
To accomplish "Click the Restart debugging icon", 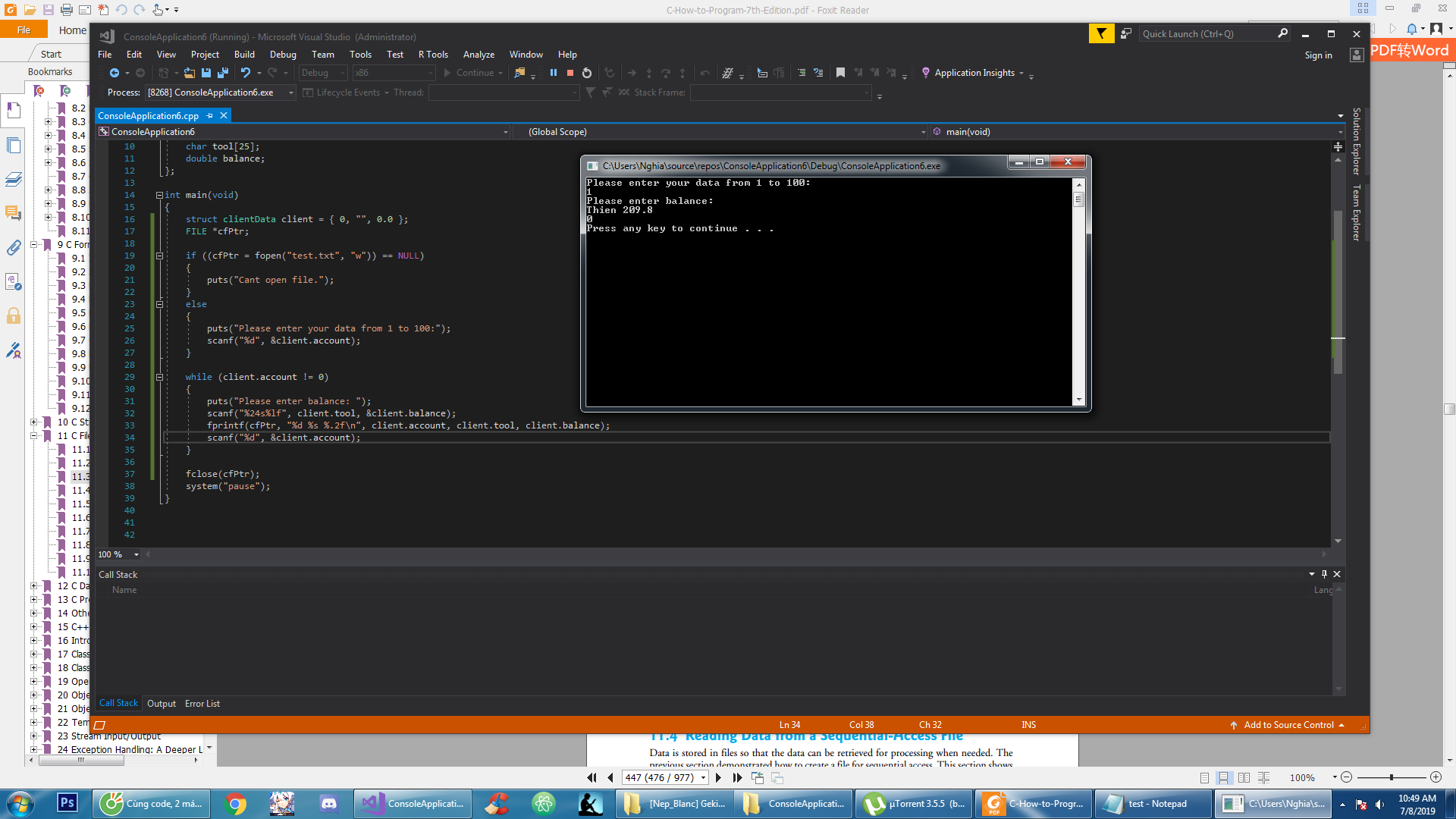I will click(x=587, y=73).
